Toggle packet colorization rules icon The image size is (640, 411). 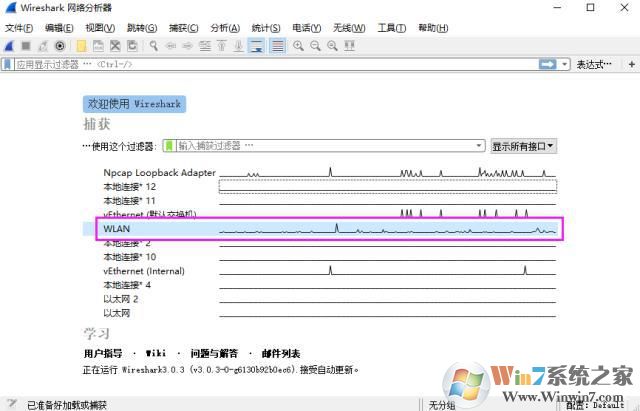coord(278,46)
